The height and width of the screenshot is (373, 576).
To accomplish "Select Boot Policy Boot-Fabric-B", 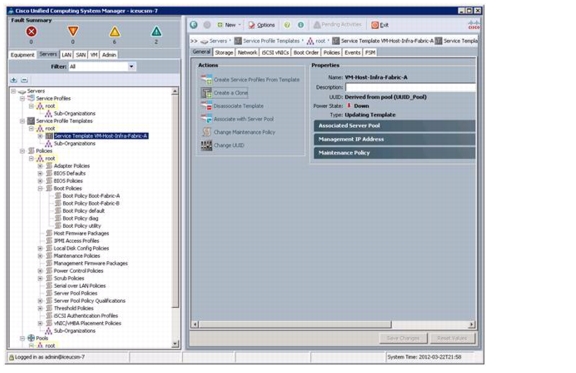I will 91,203.
